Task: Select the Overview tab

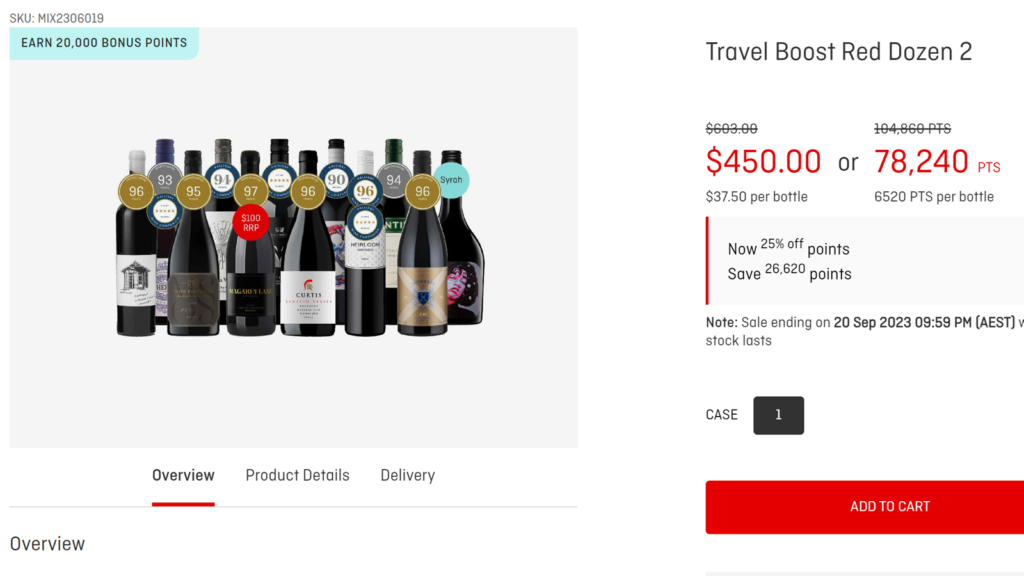Action: (183, 475)
